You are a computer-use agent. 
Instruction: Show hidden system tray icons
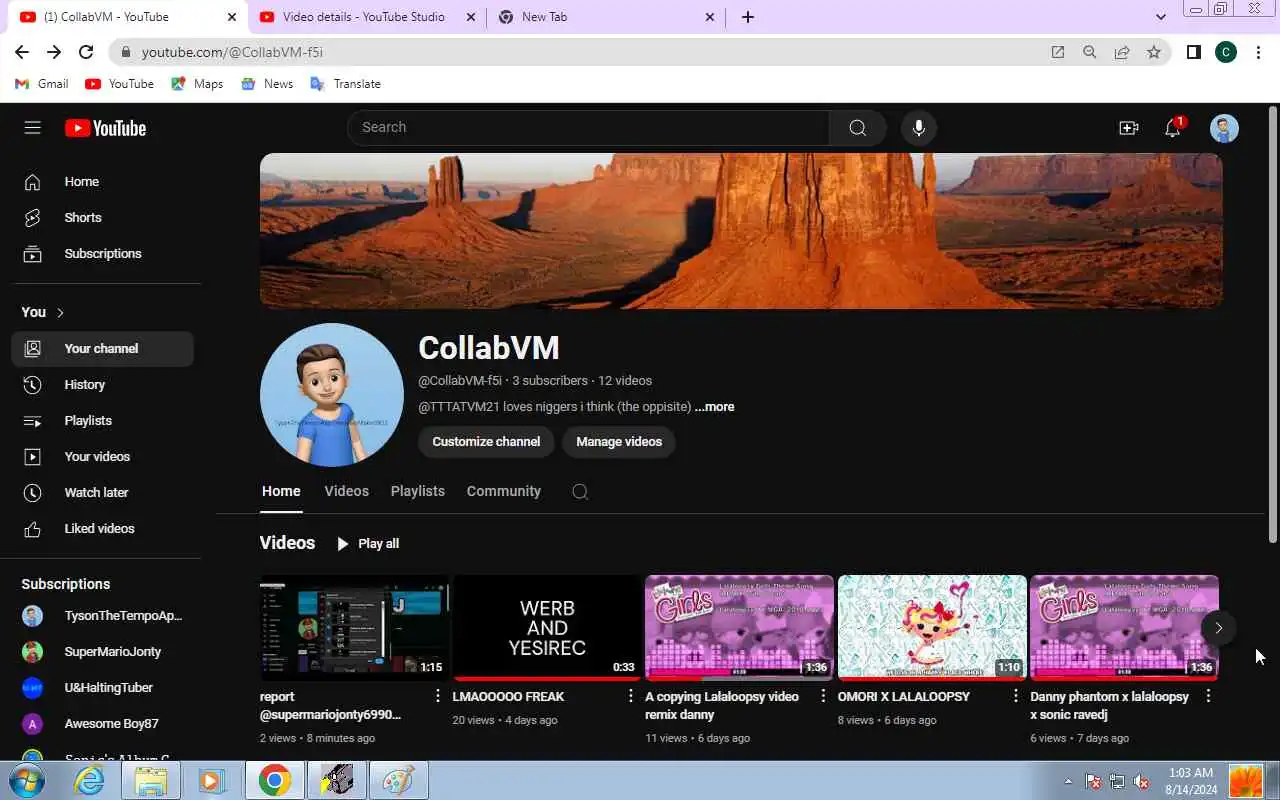pos(1068,782)
